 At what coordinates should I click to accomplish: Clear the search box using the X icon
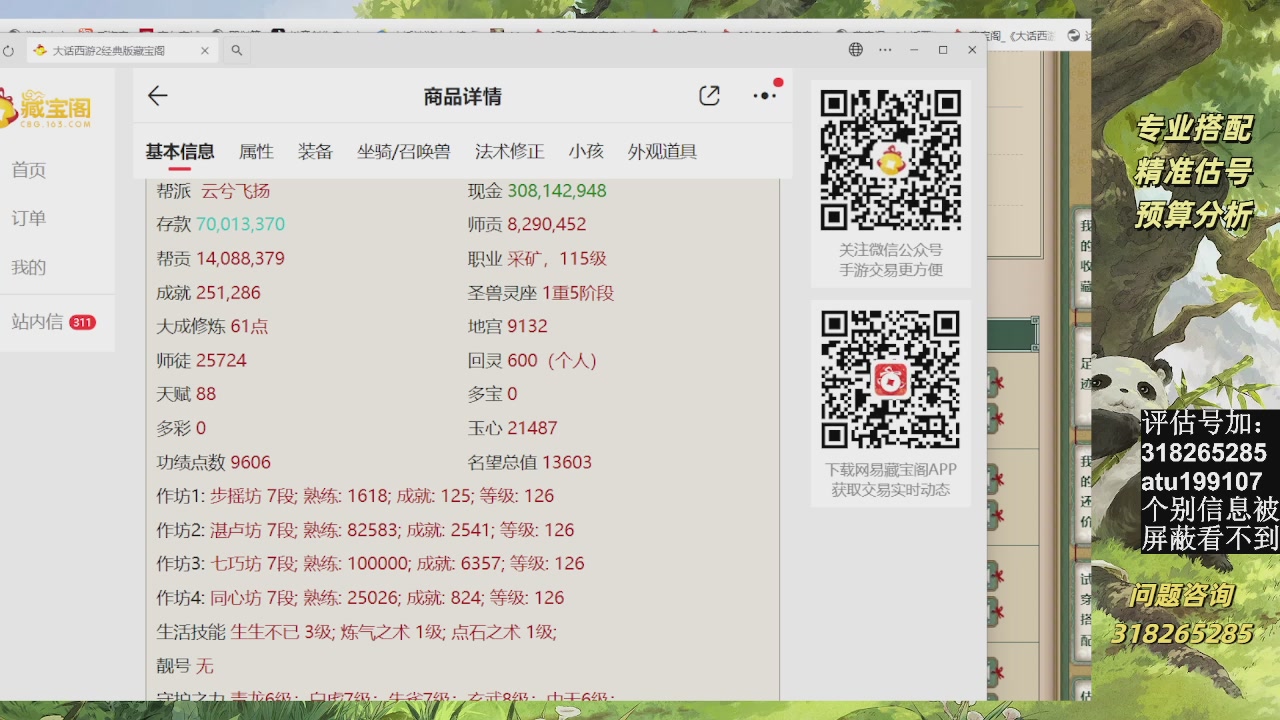(x=204, y=50)
